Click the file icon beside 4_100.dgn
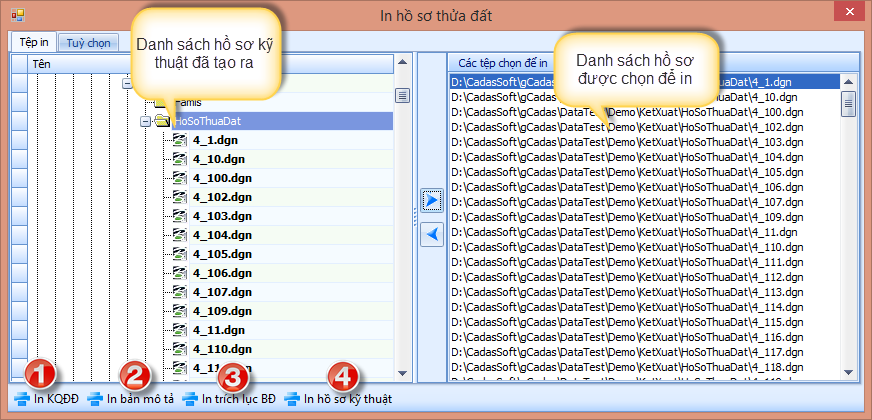872x420 pixels. [180, 178]
